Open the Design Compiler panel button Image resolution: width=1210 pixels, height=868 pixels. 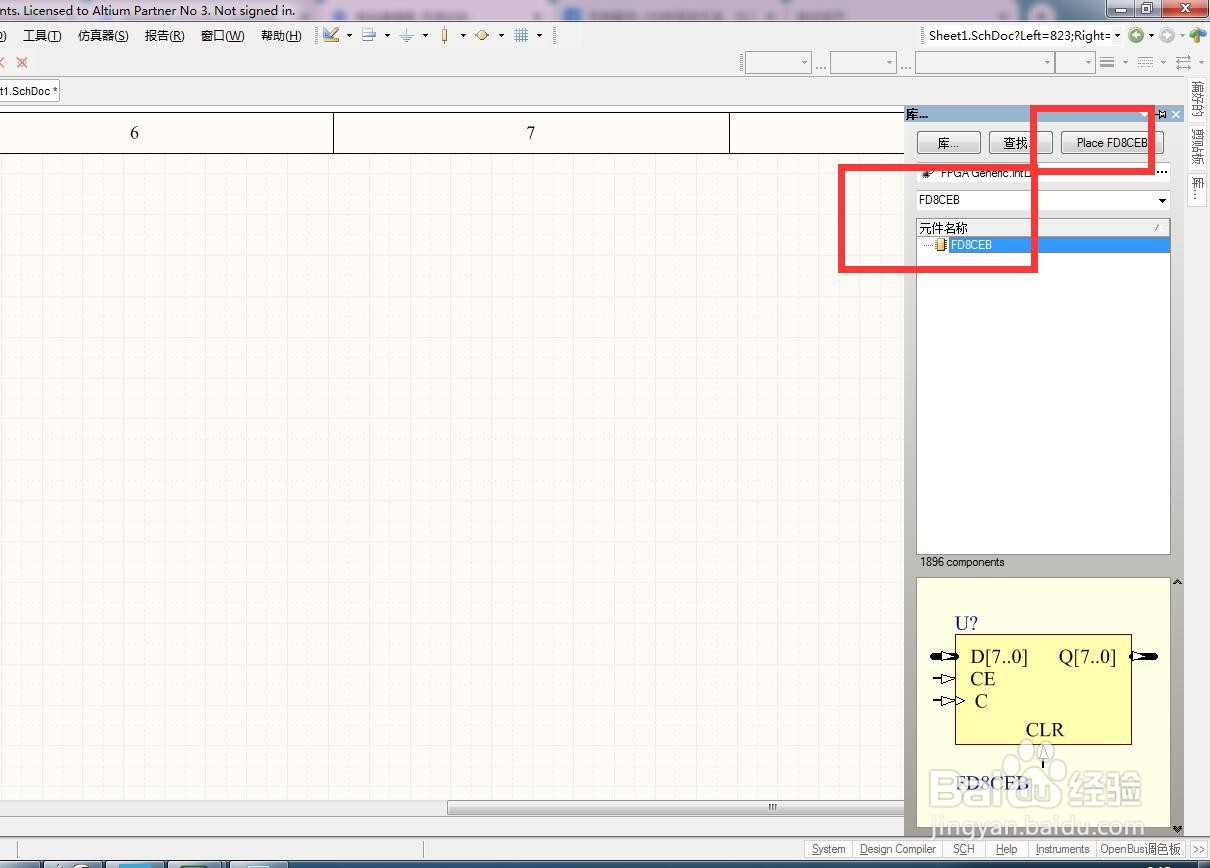(x=897, y=849)
